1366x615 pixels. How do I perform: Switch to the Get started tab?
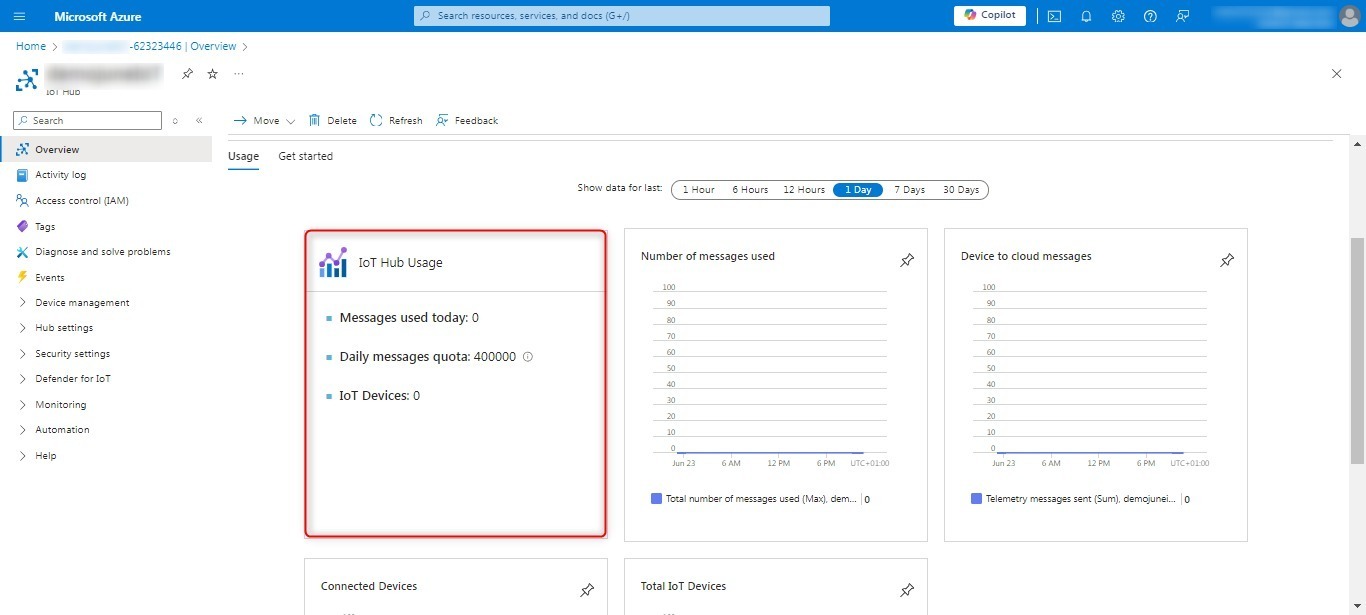point(305,156)
